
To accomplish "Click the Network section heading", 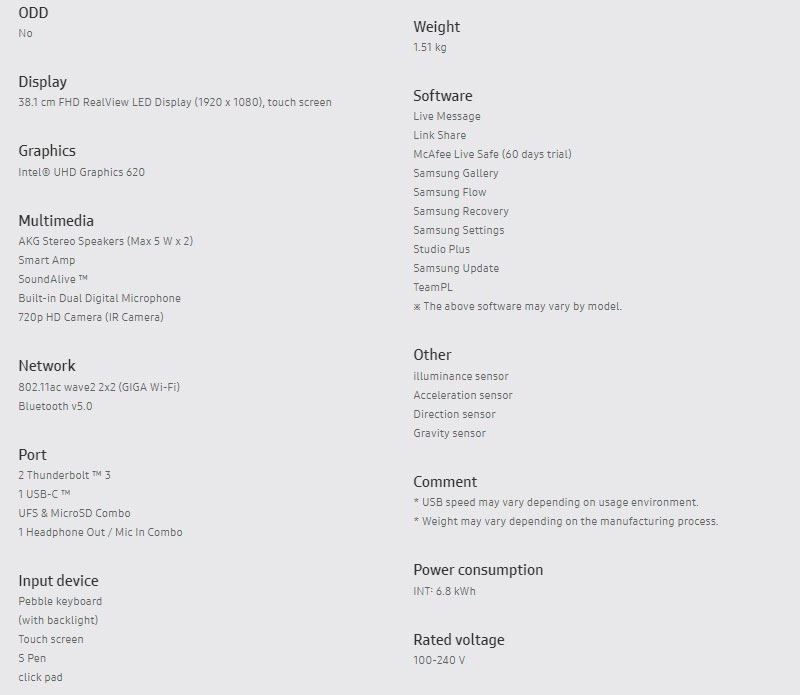I will [x=47, y=366].
